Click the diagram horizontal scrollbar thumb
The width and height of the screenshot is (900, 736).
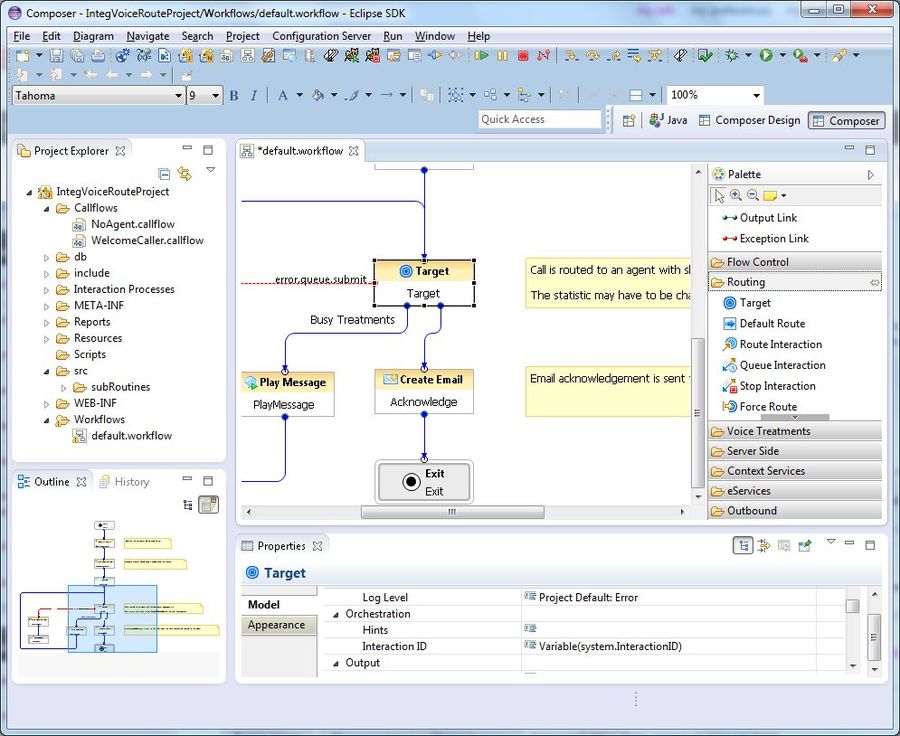click(452, 512)
